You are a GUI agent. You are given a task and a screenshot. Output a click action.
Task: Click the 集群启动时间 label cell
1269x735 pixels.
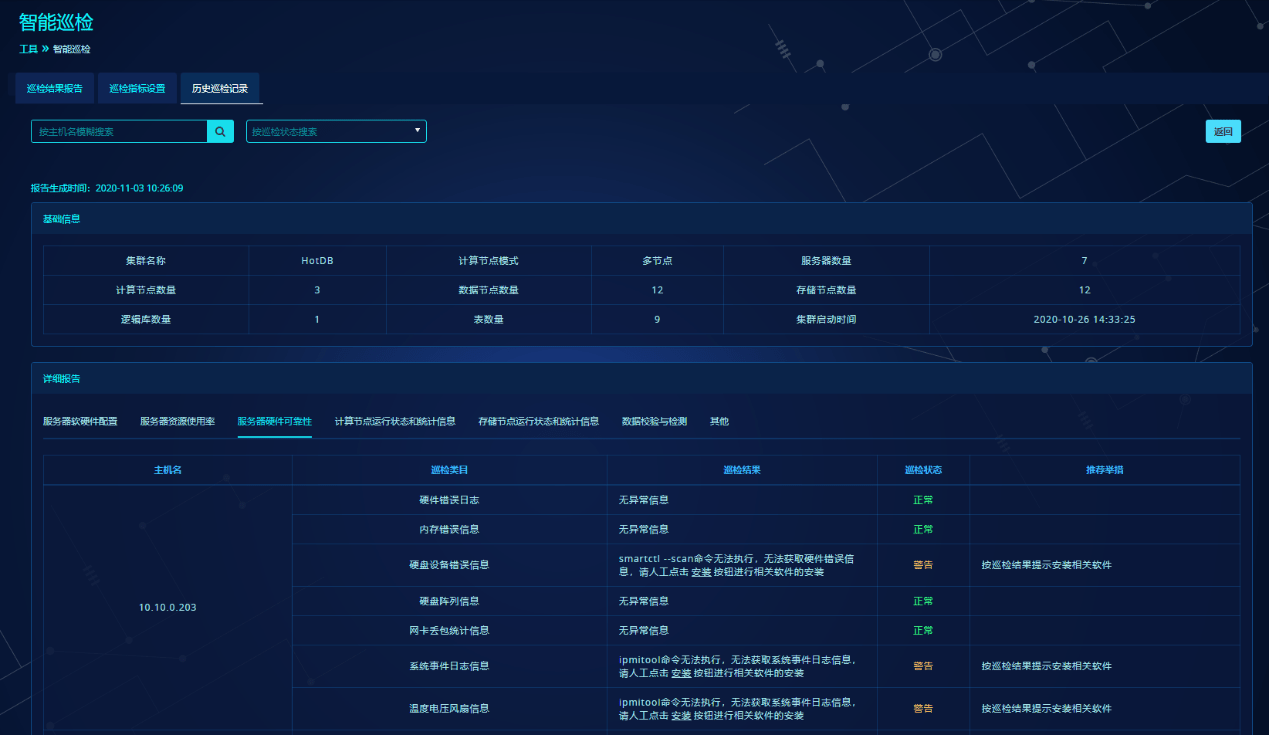pos(826,320)
